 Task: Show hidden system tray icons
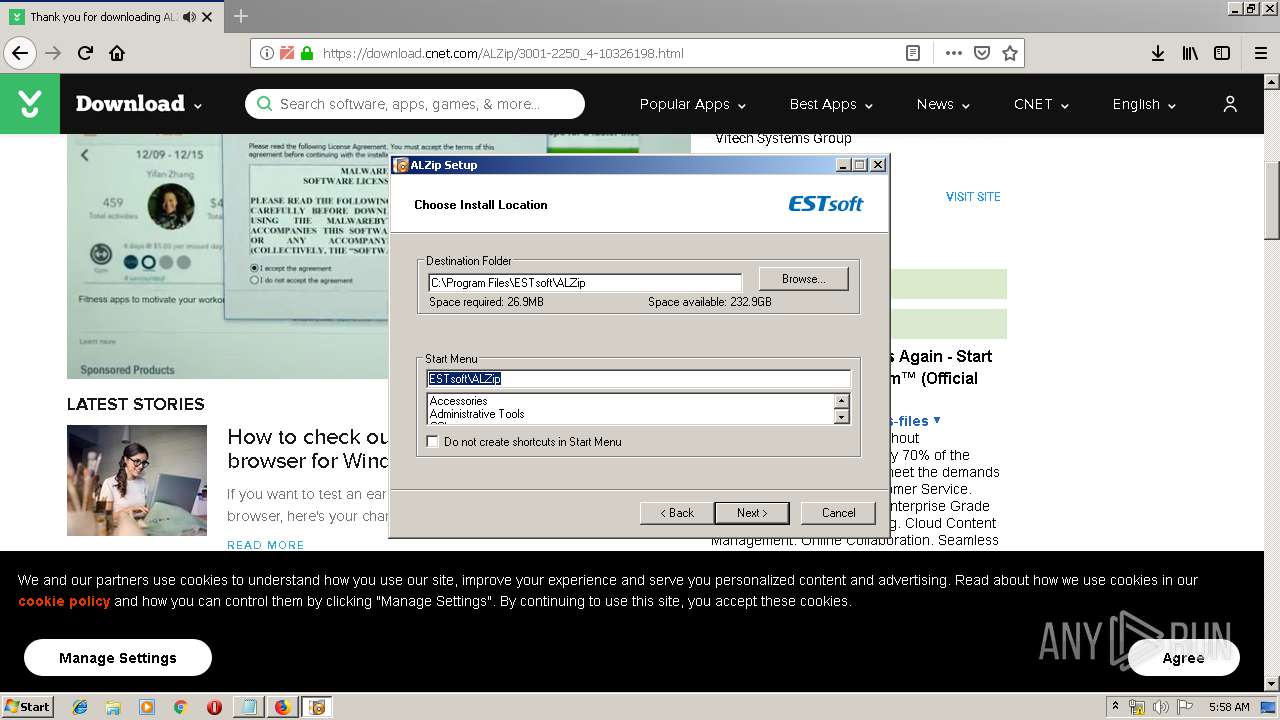[1115, 707]
